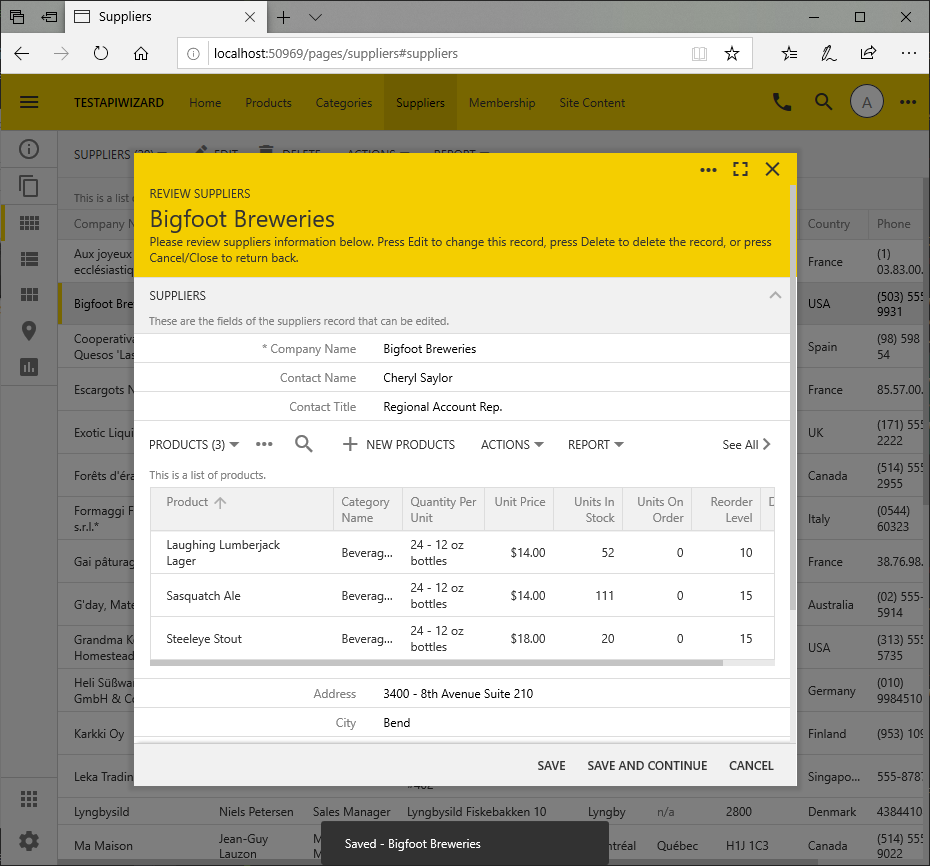The width and height of the screenshot is (930, 866).
Task: Open the favorites hub icon
Action: 789,53
